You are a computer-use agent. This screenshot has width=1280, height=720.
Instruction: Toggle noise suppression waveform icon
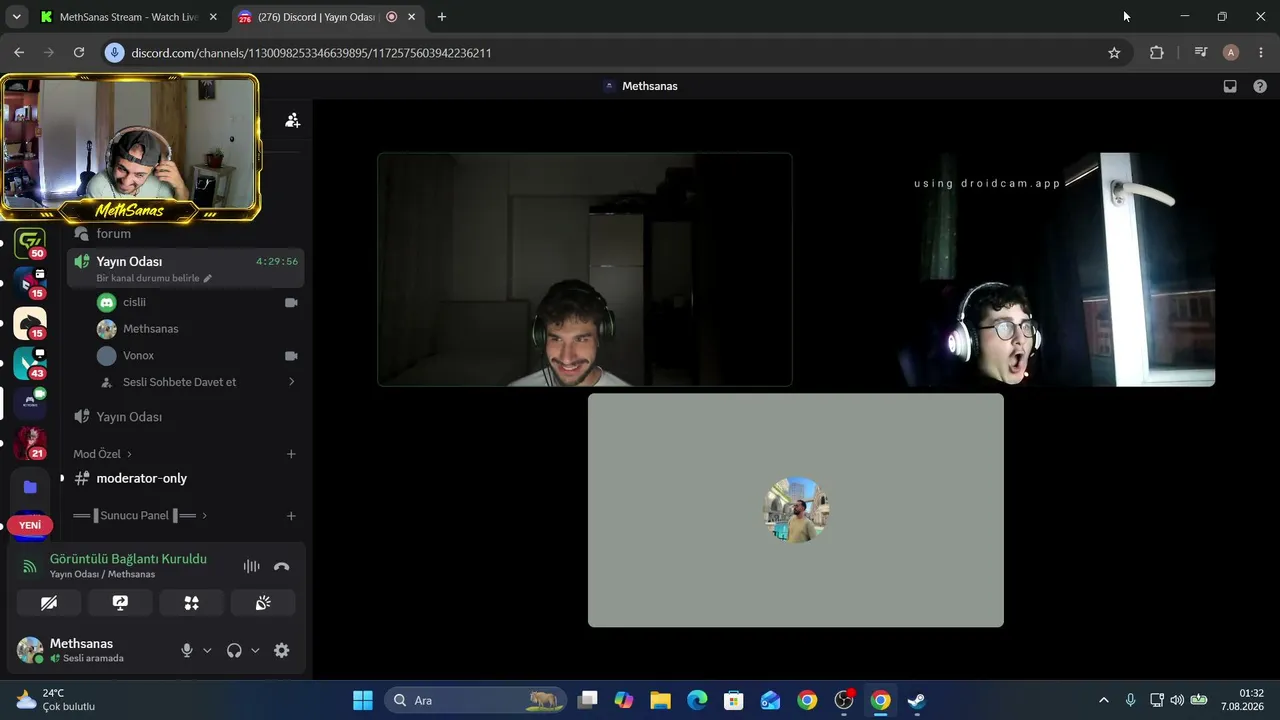coord(251,566)
